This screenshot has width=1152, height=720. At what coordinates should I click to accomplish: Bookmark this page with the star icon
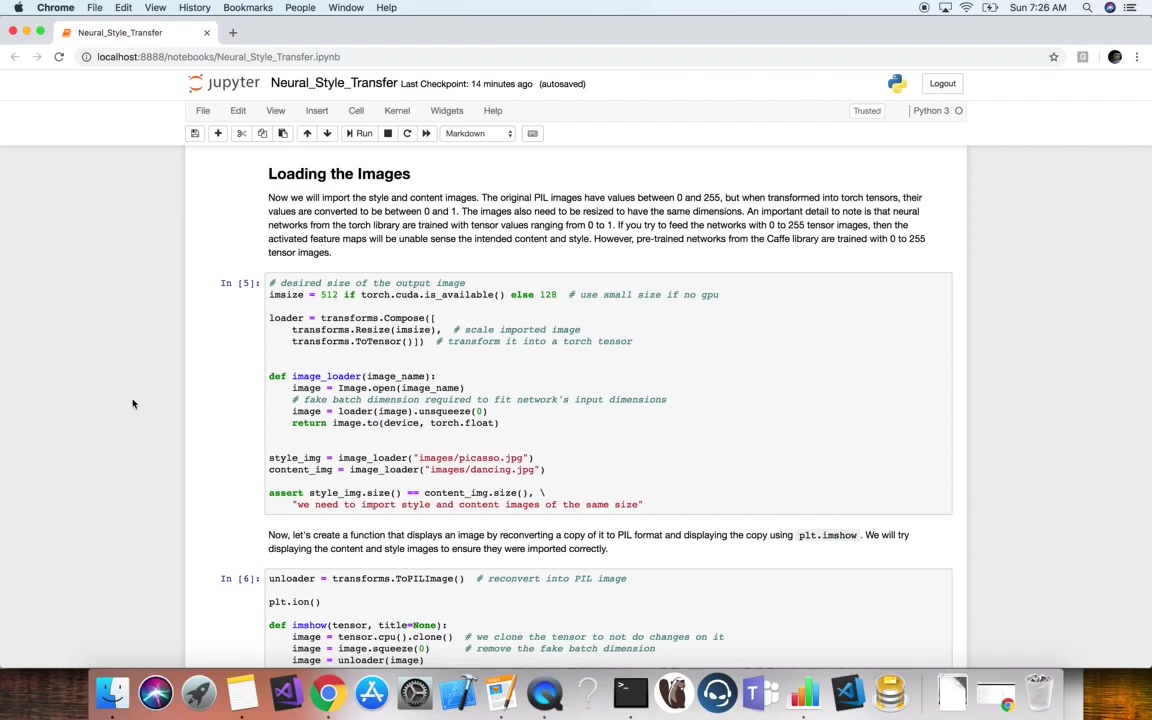pyautogui.click(x=1054, y=57)
